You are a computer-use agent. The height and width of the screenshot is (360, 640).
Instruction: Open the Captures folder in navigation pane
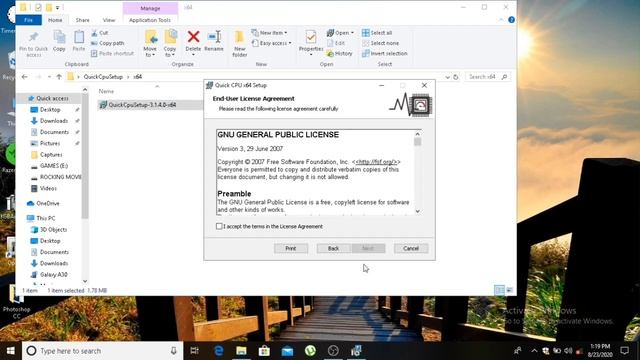51,155
